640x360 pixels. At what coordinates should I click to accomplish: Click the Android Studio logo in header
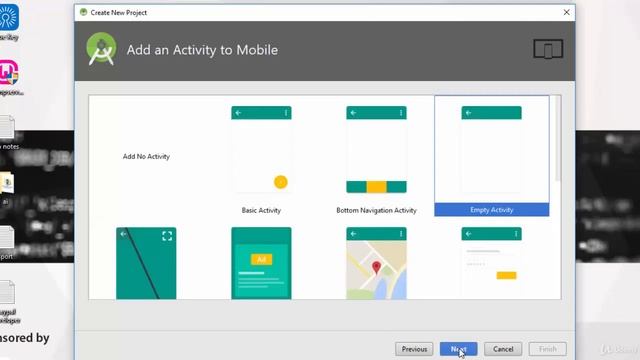[x=101, y=49]
